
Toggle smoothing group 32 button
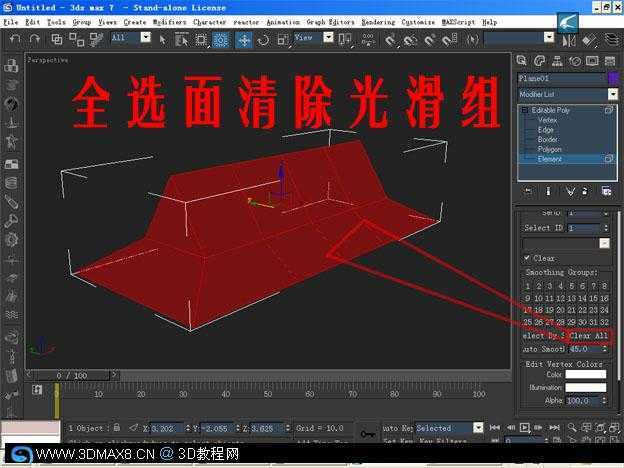[x=604, y=322]
